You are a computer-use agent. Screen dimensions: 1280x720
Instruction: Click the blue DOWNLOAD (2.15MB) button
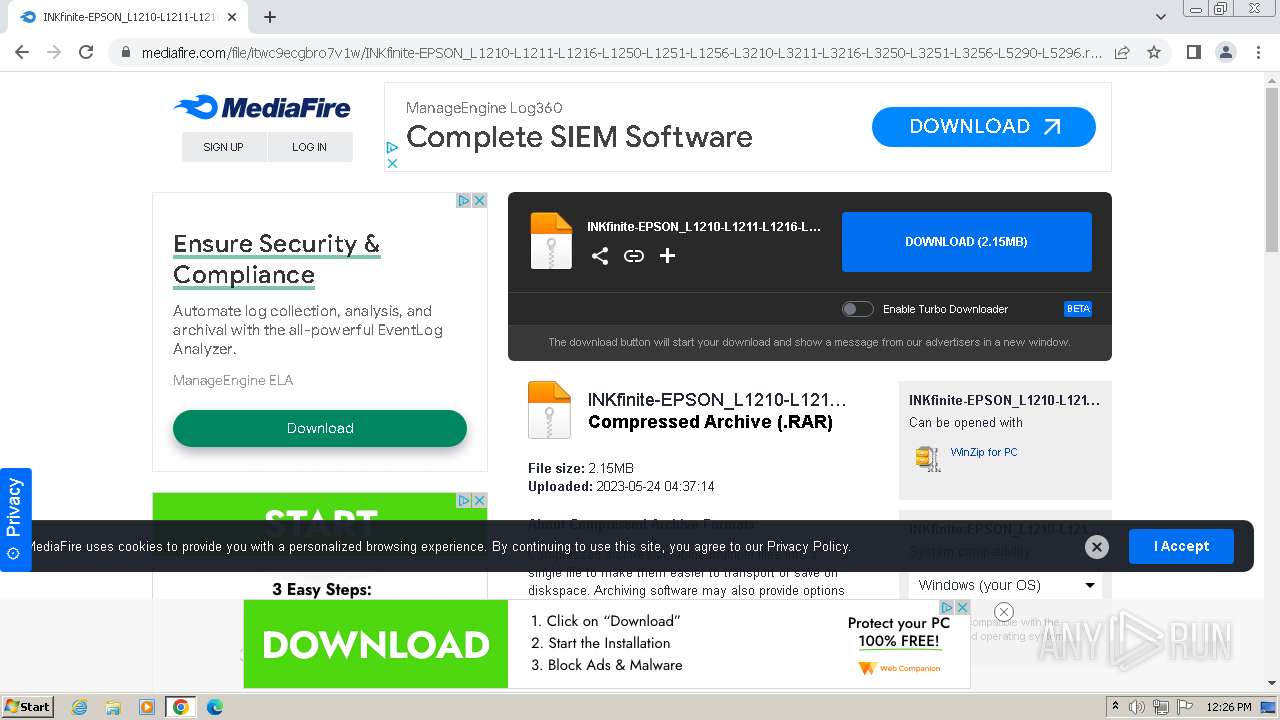[967, 242]
